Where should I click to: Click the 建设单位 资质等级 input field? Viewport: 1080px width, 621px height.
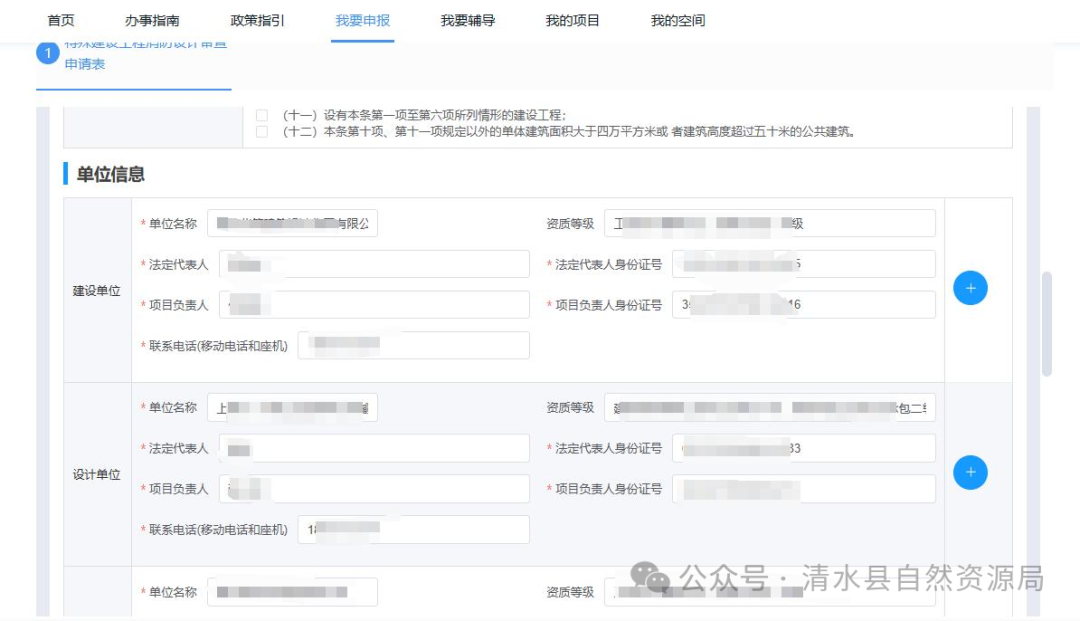(x=770, y=222)
